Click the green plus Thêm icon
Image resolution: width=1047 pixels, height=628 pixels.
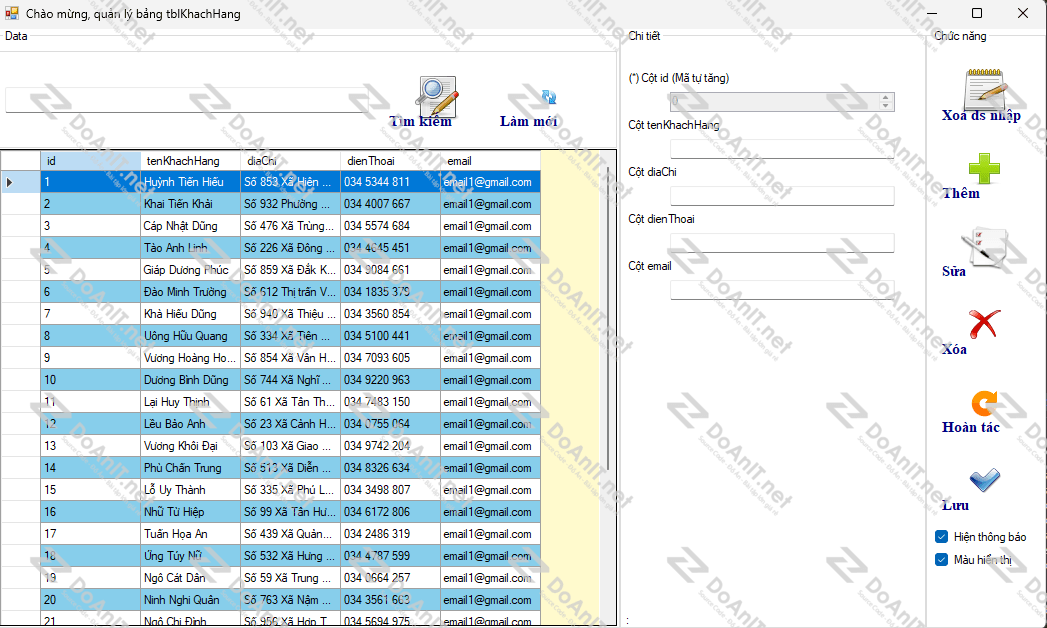[984, 169]
